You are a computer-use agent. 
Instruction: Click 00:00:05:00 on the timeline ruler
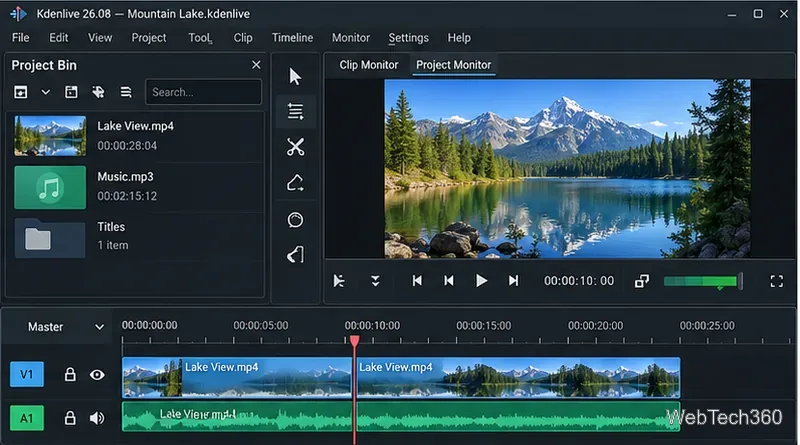261,326
